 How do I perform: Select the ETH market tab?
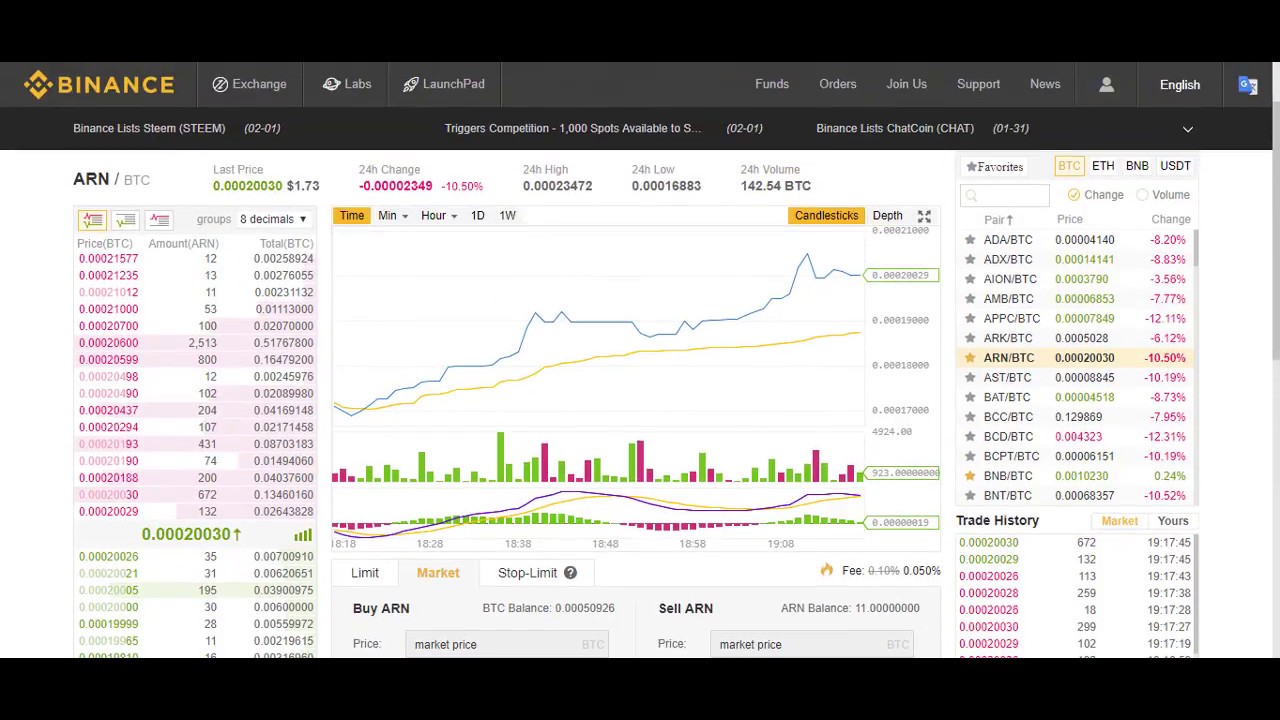coord(1103,166)
